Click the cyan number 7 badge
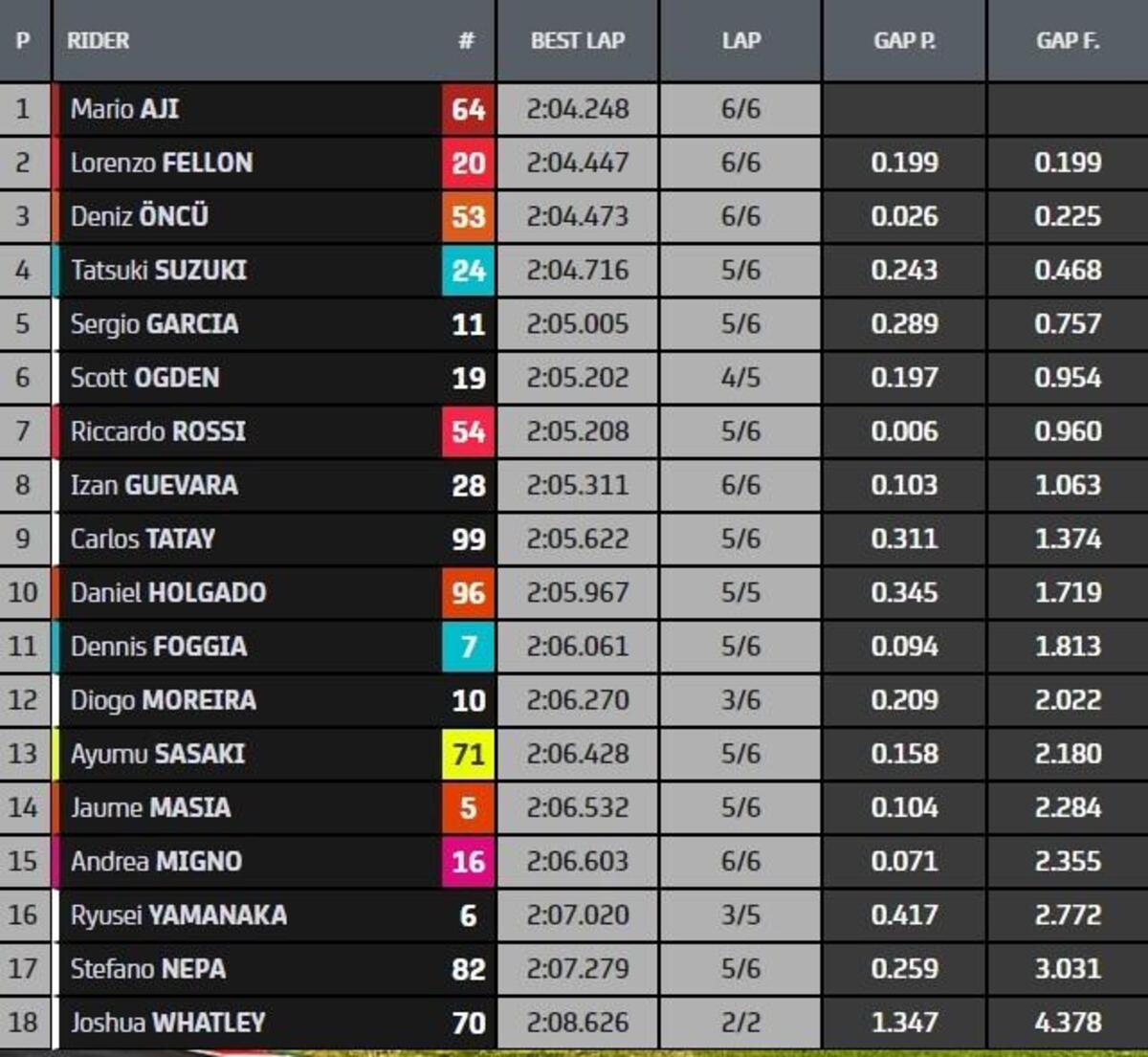The width and height of the screenshot is (1148, 1057). point(468,647)
